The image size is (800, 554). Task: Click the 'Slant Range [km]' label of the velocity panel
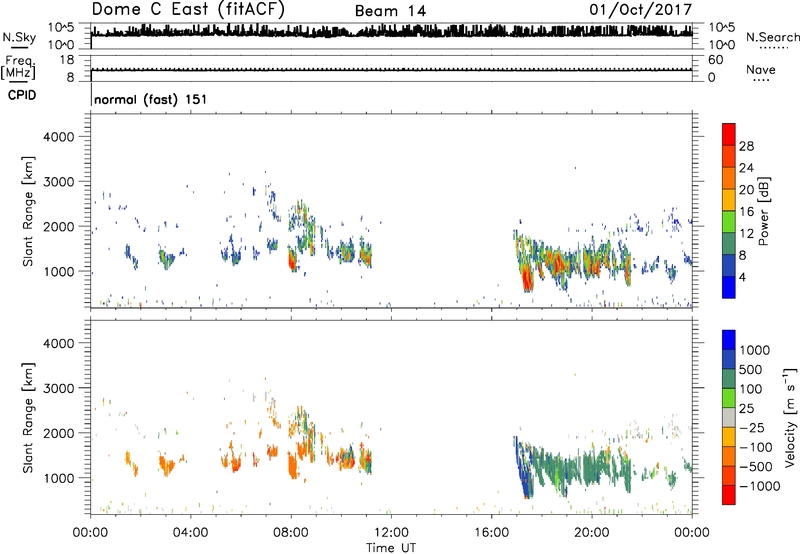28,418
